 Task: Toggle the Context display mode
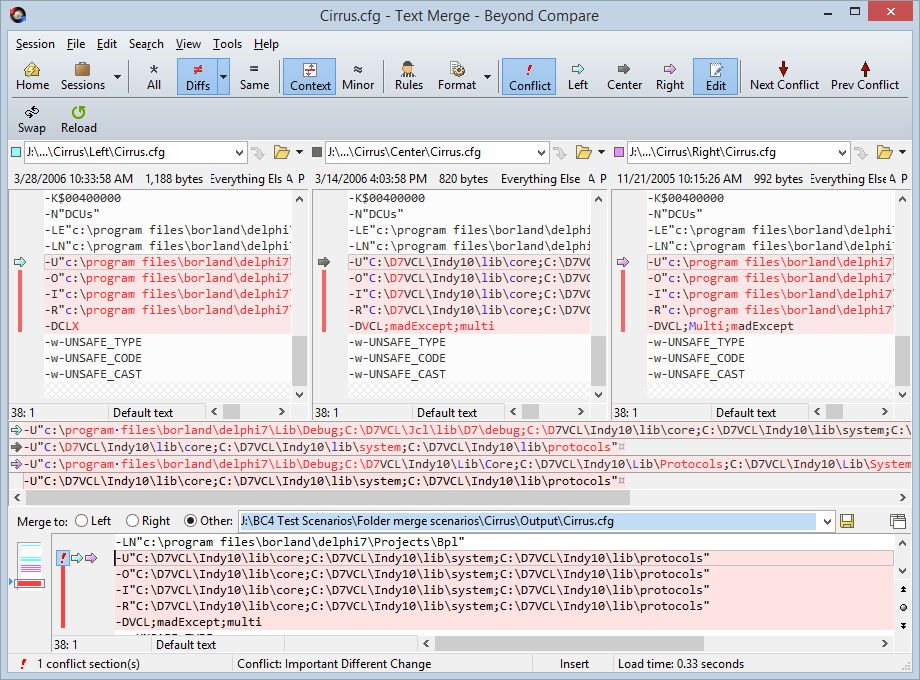coord(310,76)
